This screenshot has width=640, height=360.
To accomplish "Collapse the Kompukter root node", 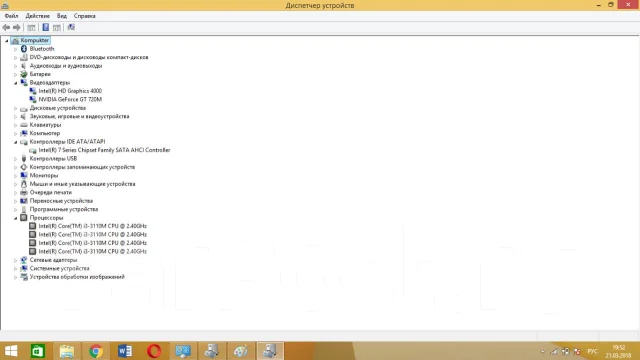I will click(7, 41).
